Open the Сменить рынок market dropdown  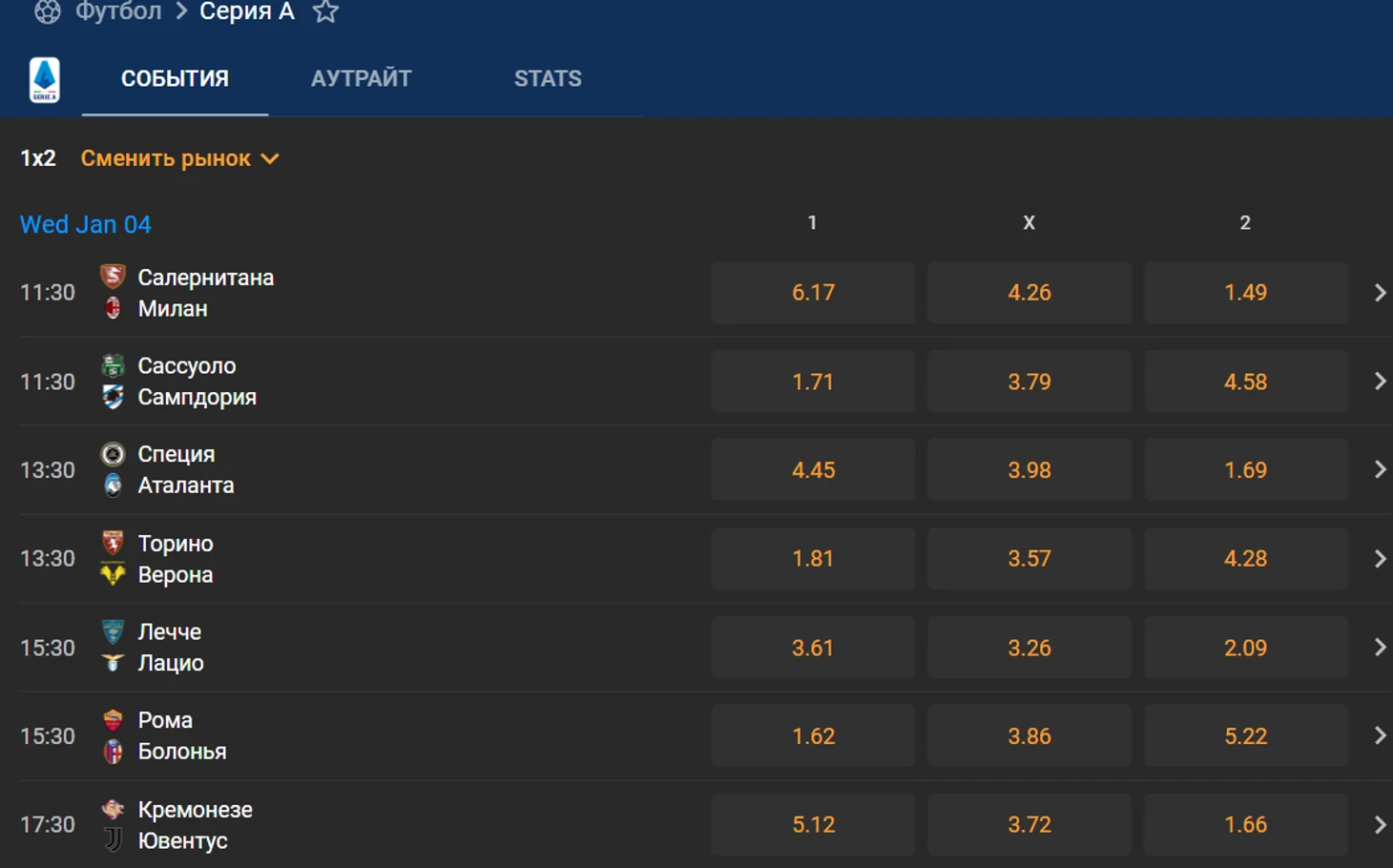(179, 158)
